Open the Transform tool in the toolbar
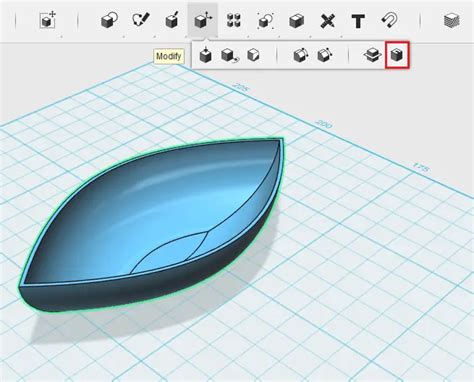Screen dimensions: 474x382 tap(47, 21)
